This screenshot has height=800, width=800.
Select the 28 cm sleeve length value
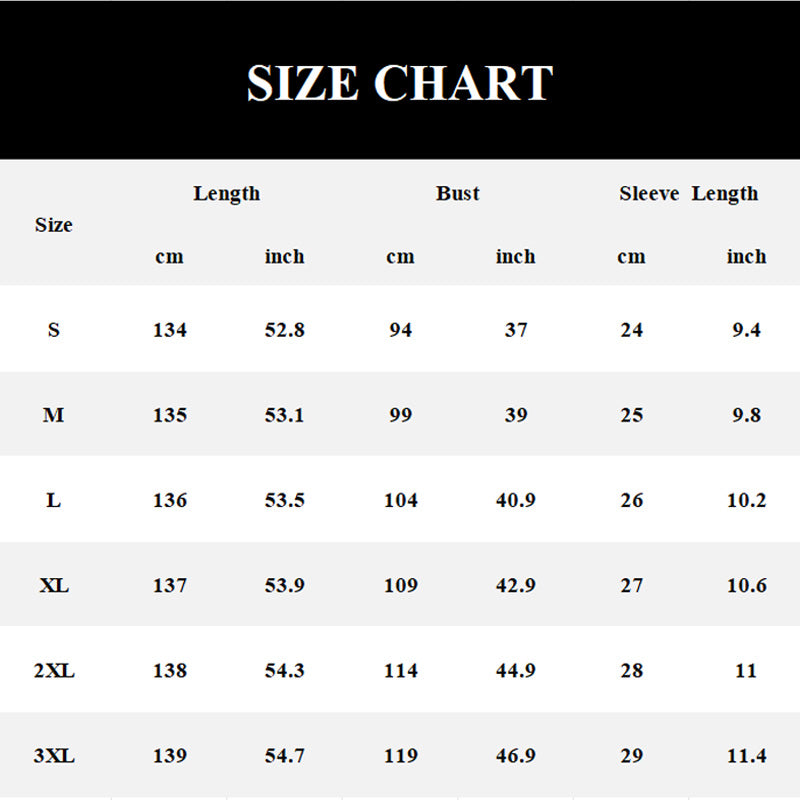click(631, 671)
